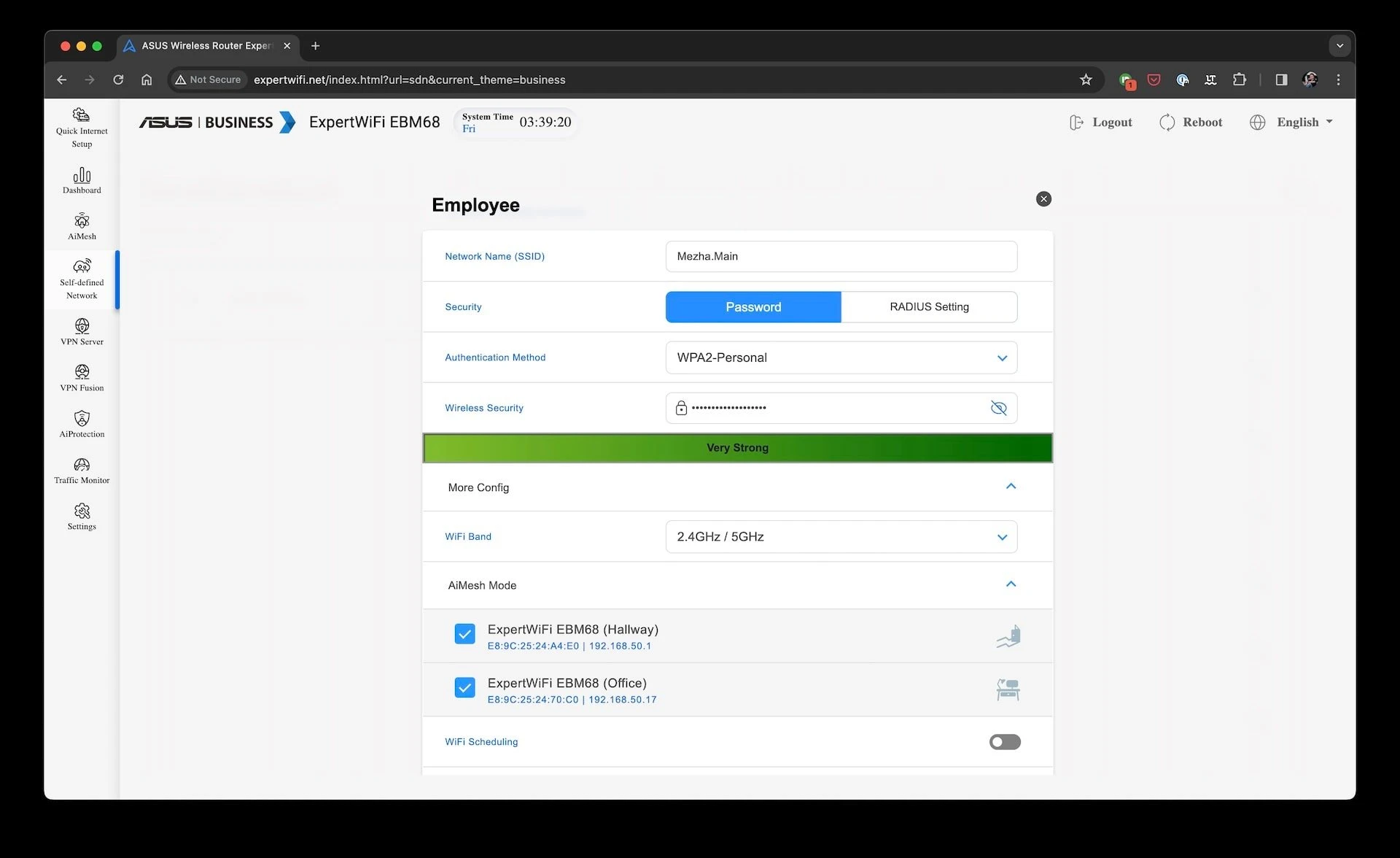Click the System Time display
The image size is (1400, 858).
coord(516,122)
